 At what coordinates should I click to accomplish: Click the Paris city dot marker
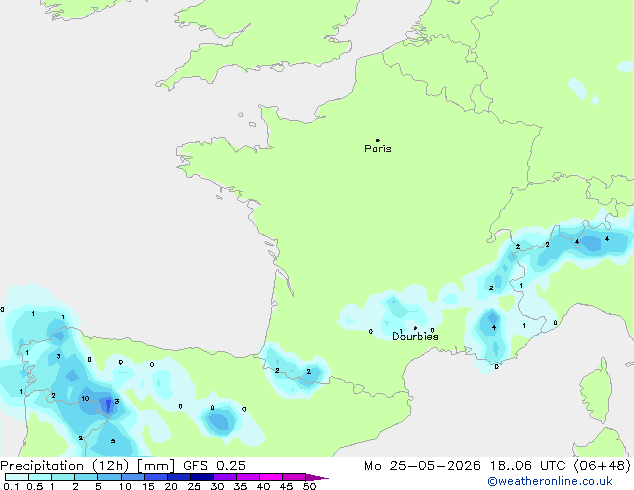(378, 140)
